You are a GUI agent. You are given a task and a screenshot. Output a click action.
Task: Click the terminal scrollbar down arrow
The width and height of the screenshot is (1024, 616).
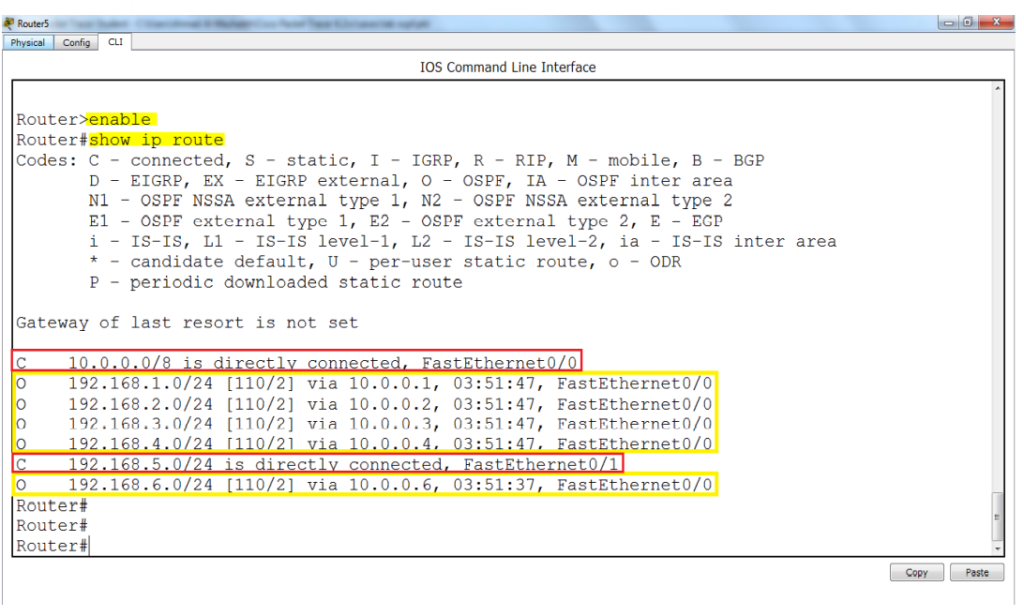pos(998,549)
